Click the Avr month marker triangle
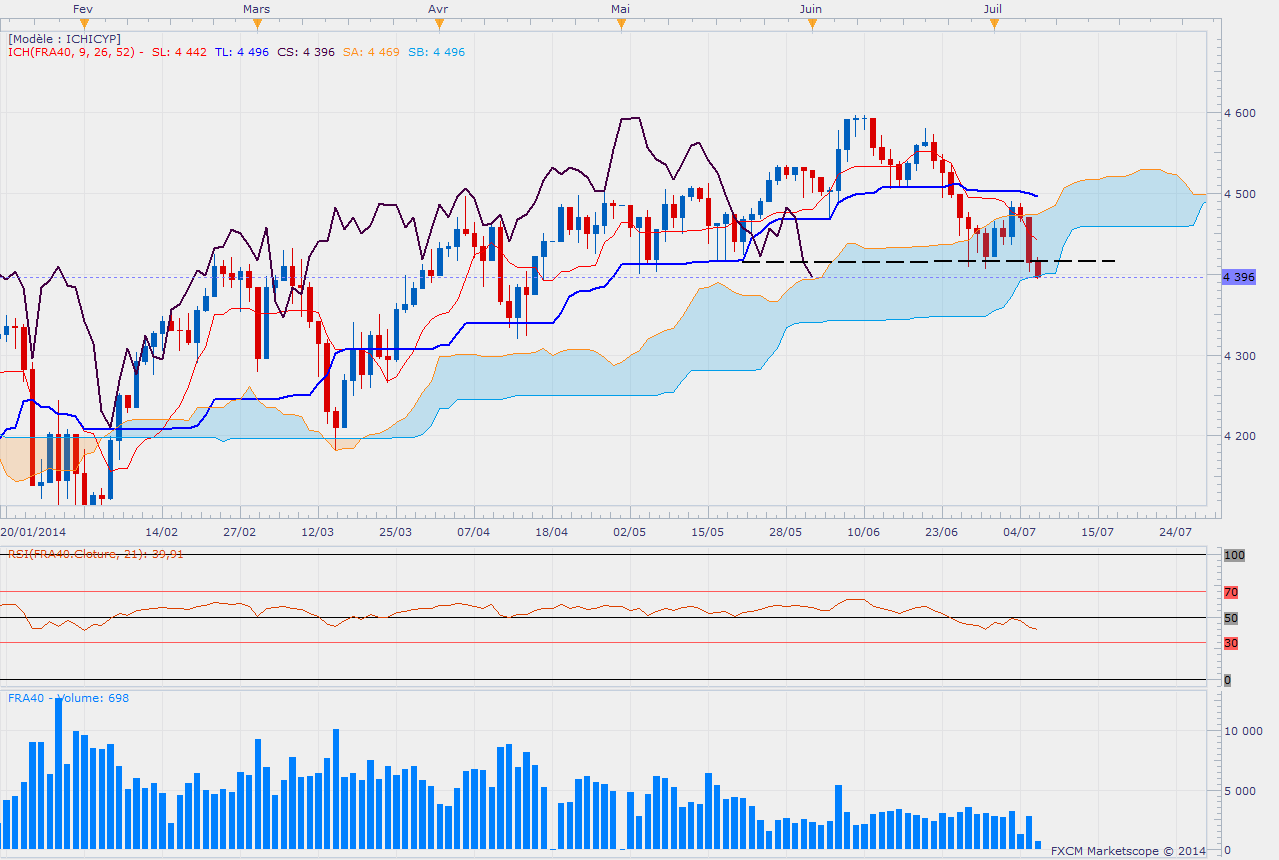Image resolution: width=1279 pixels, height=860 pixels. [437, 24]
